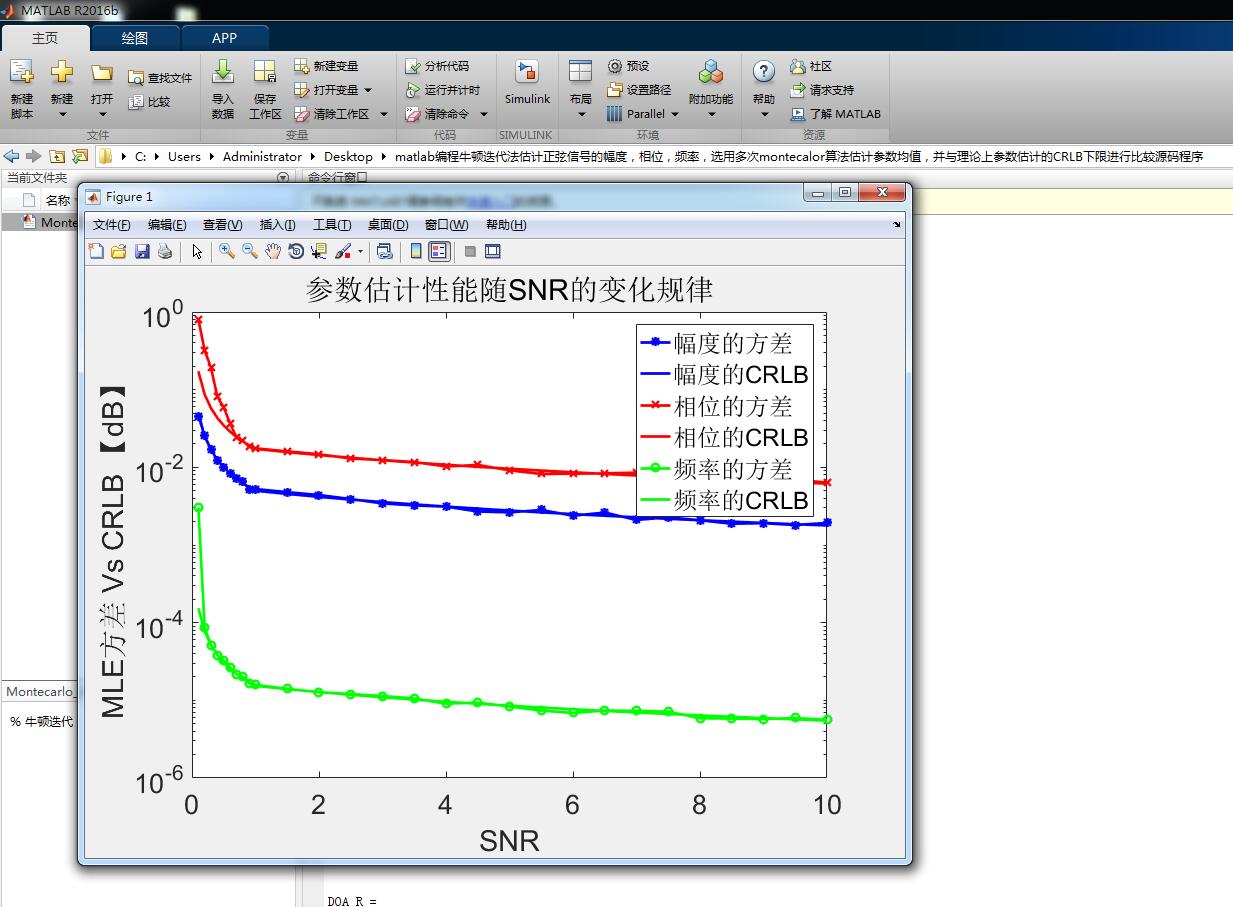The height and width of the screenshot is (907, 1233).
Task: Open 附加功能 (Add-Ons) dropdown
Action: [x=711, y=88]
